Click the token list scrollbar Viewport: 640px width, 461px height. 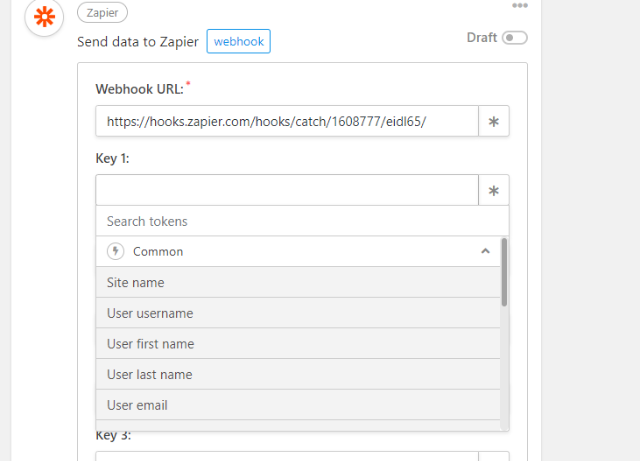coord(504,272)
